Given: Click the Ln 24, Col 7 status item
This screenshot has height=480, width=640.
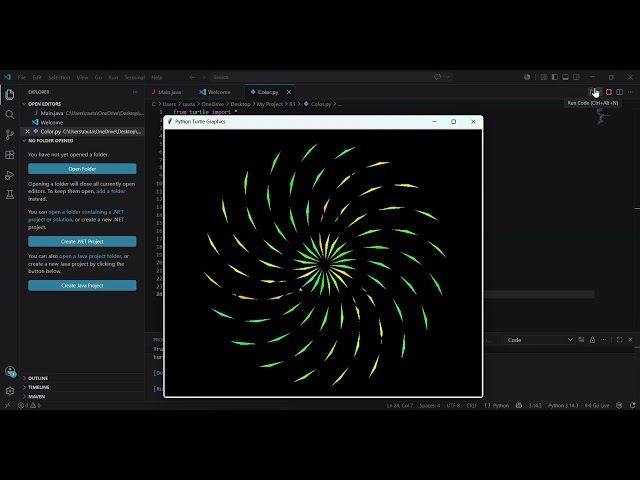Looking at the screenshot, I should click(x=400, y=405).
